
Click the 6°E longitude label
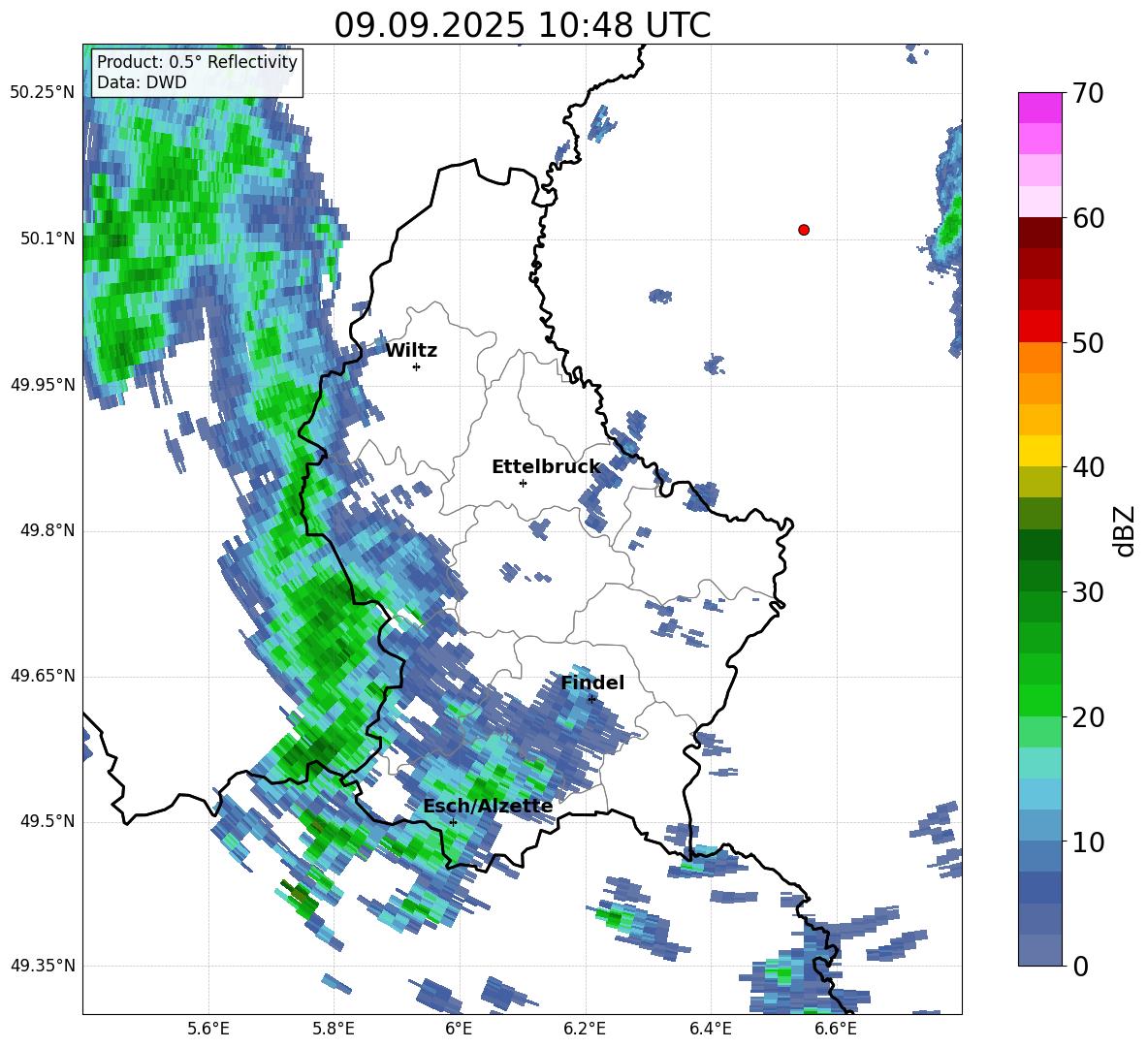coord(459,1029)
